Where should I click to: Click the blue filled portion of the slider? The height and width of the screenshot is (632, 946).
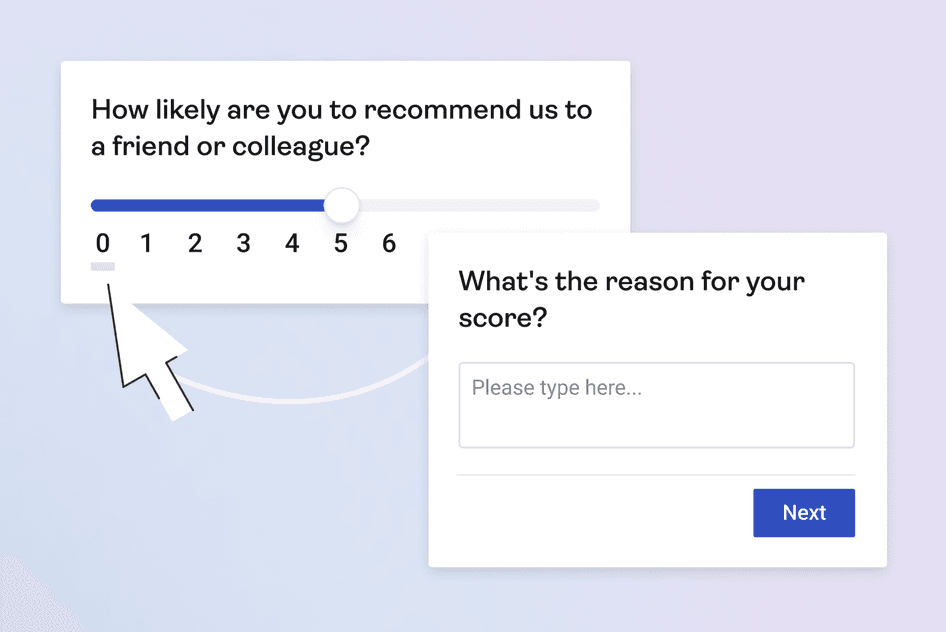[x=200, y=204]
